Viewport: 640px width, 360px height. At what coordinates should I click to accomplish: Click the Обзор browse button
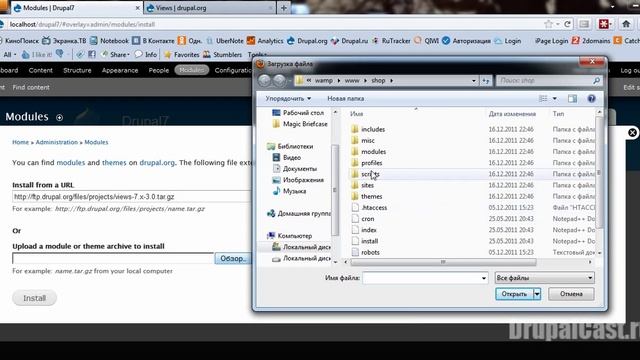click(x=233, y=258)
